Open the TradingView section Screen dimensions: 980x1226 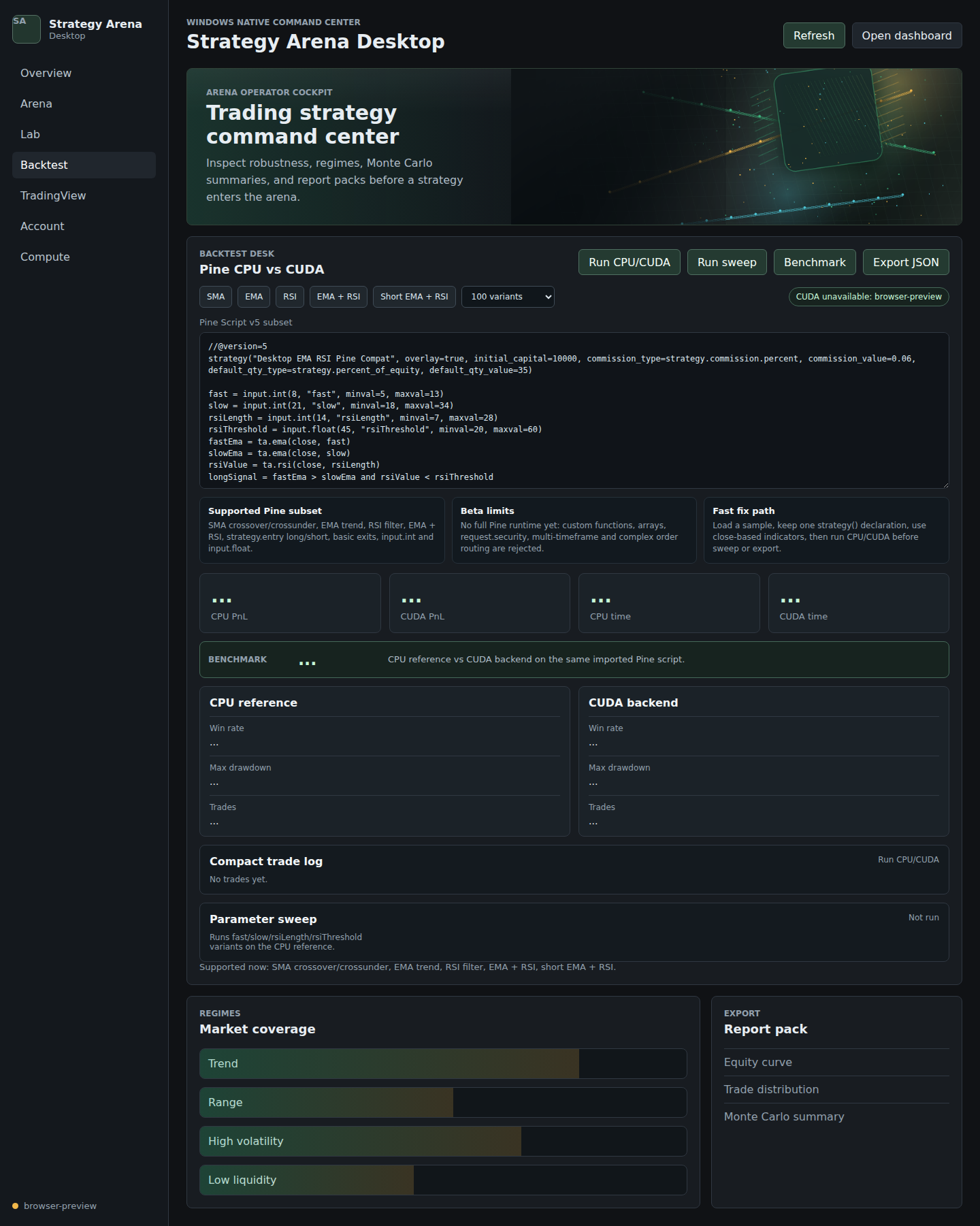84,195
